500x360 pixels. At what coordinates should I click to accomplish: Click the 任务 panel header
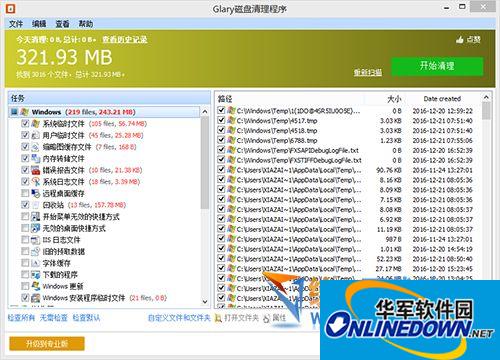coord(109,98)
